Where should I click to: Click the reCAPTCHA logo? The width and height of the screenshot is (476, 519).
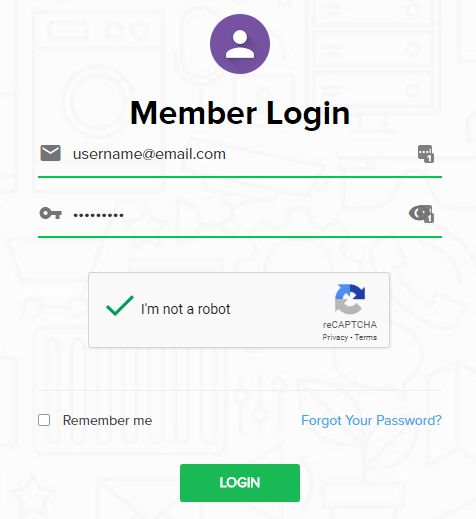pos(350,299)
